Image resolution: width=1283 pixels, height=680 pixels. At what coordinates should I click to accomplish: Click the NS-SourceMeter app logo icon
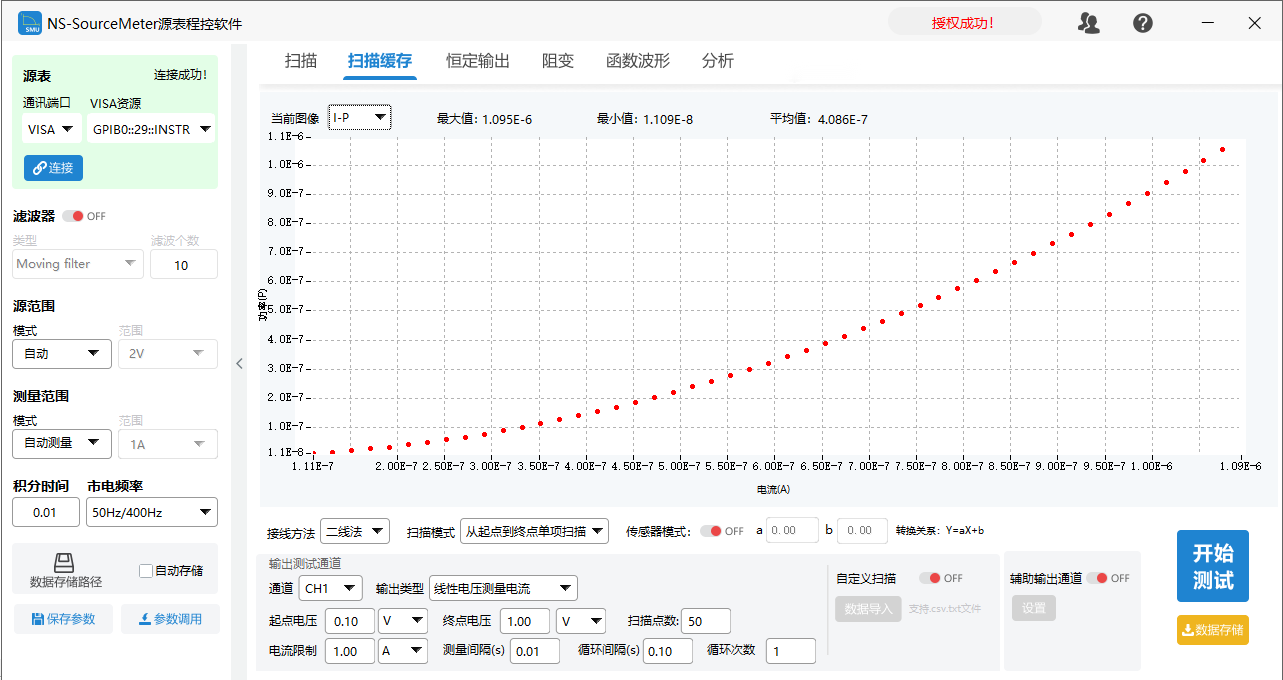click(30, 23)
